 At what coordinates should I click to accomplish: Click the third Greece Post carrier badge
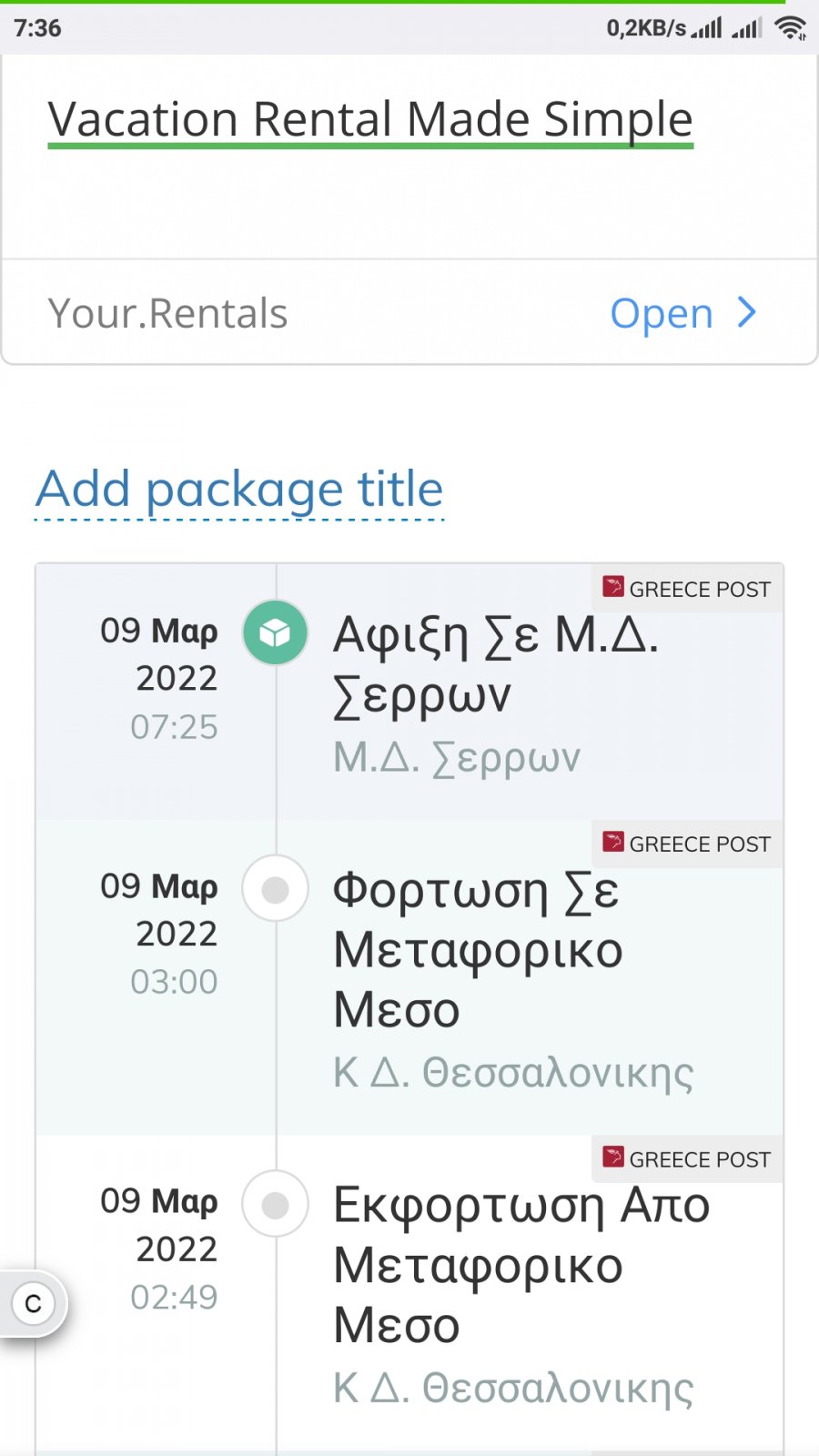point(688,1158)
